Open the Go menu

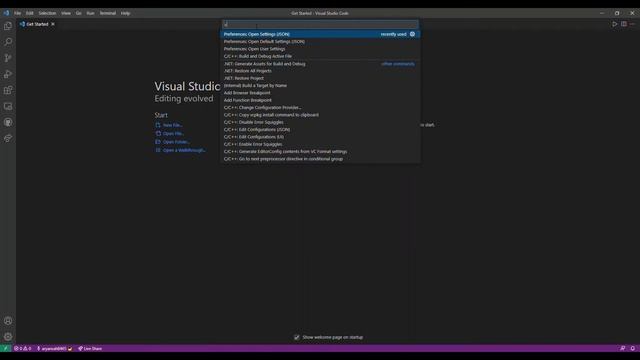[78, 13]
